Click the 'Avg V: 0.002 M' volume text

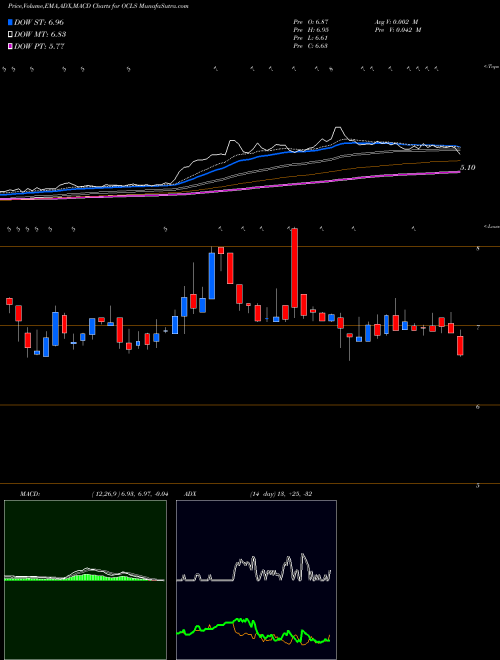point(397,22)
